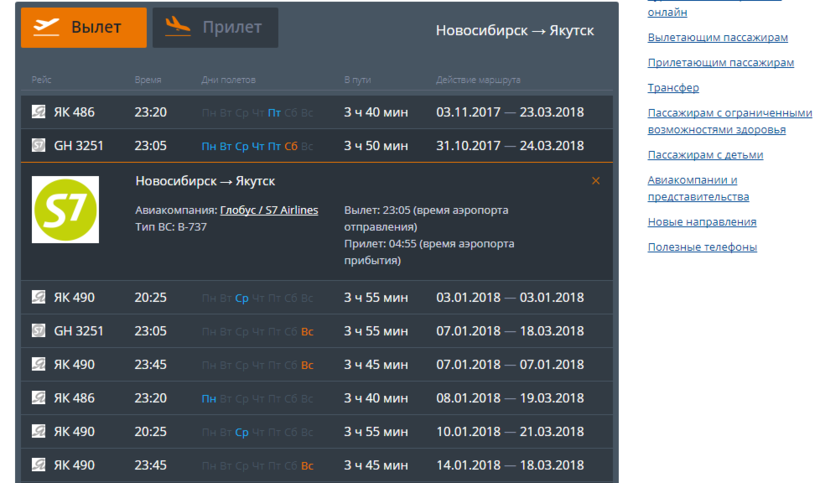The width and height of the screenshot is (820, 483).
Task: Open Новые направления link
Action: [x=701, y=222]
